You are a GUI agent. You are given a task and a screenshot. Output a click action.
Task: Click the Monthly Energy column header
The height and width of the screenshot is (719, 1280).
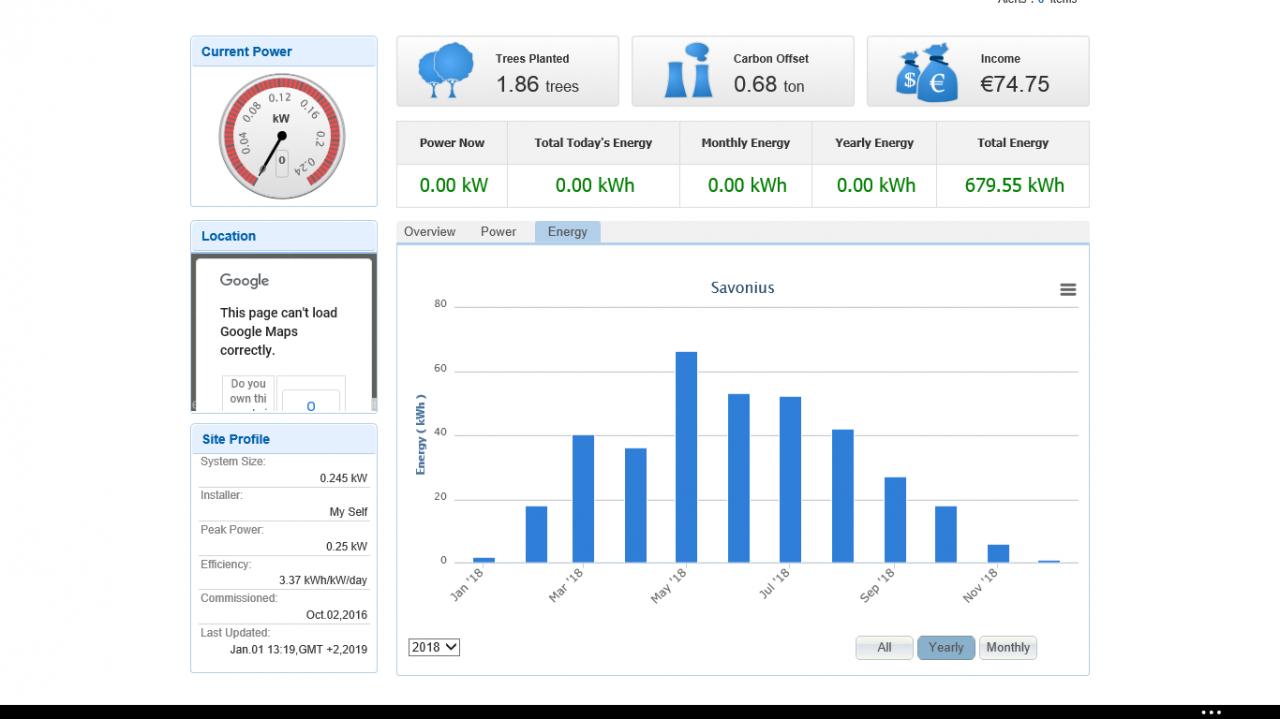point(745,143)
